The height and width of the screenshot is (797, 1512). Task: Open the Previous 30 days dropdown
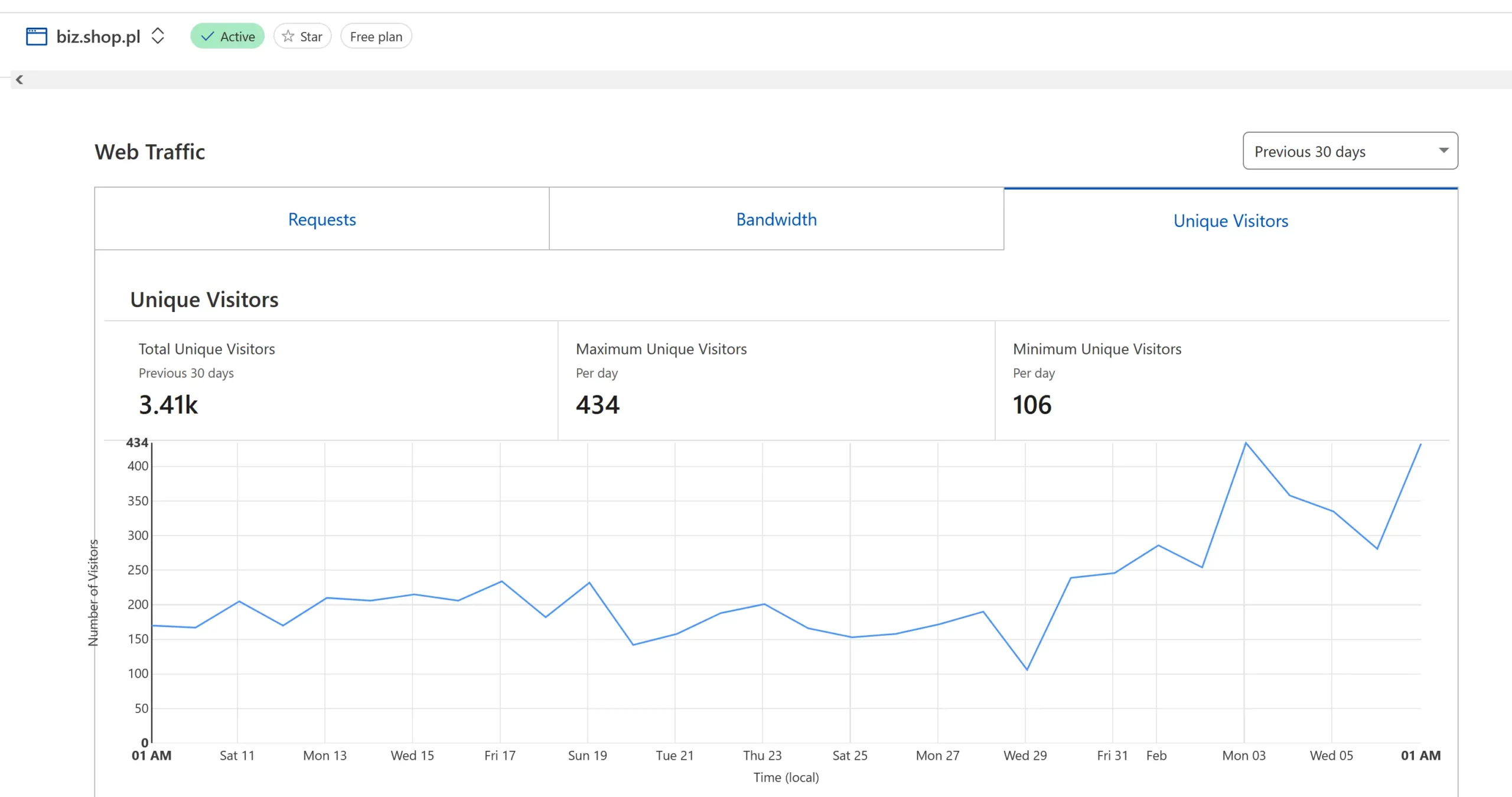(x=1349, y=151)
